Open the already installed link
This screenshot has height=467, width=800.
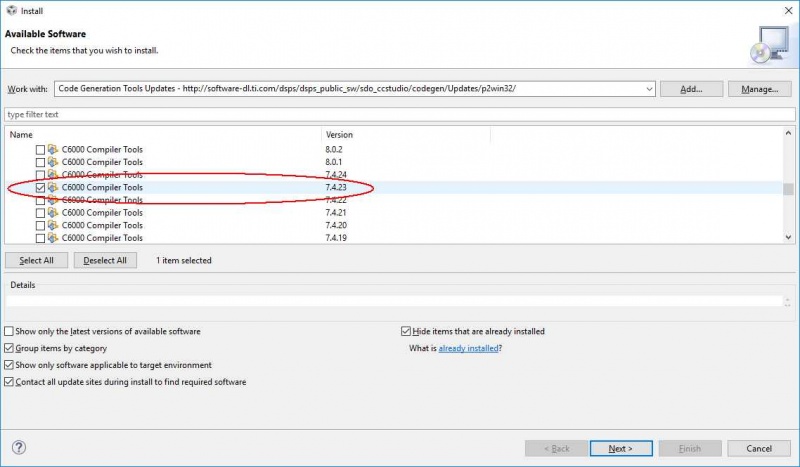click(x=468, y=348)
